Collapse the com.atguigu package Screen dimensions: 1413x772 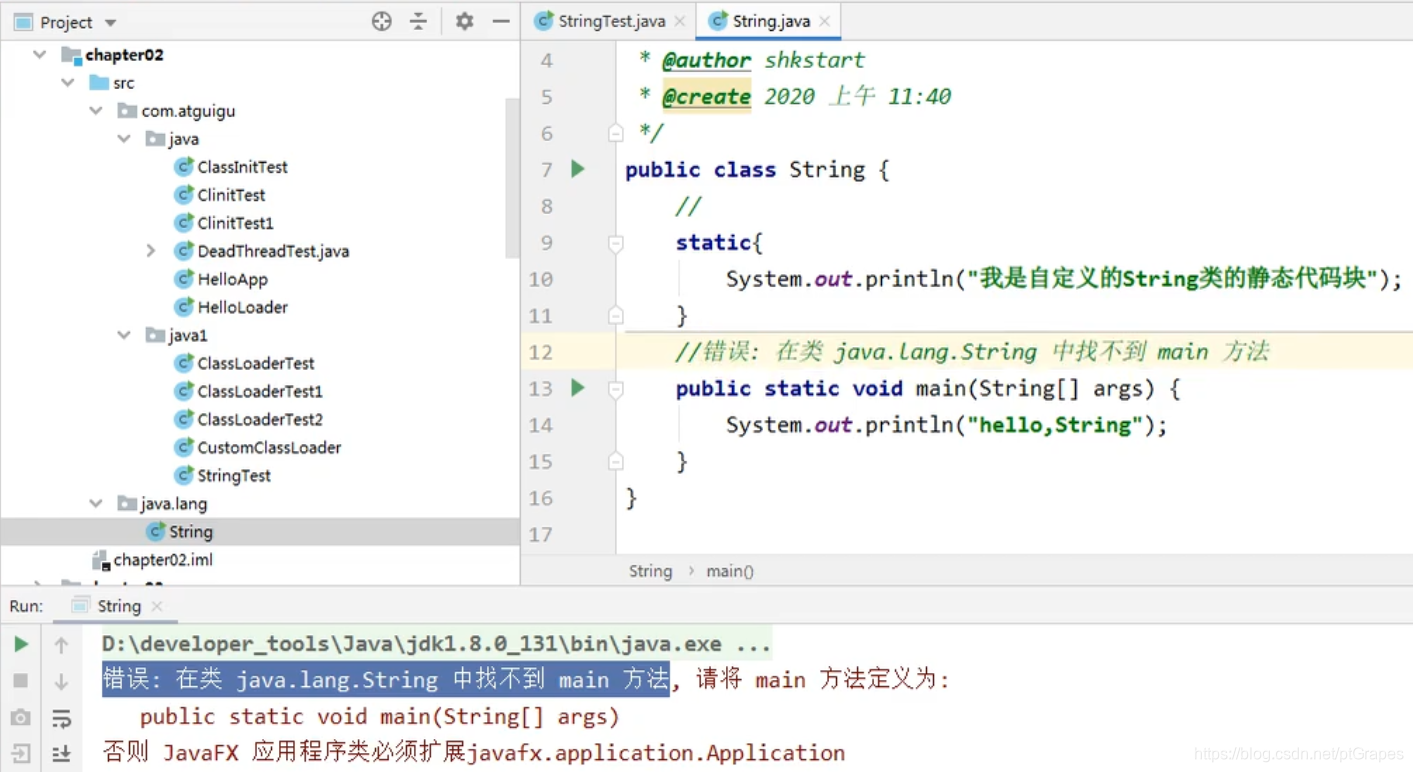click(x=95, y=111)
